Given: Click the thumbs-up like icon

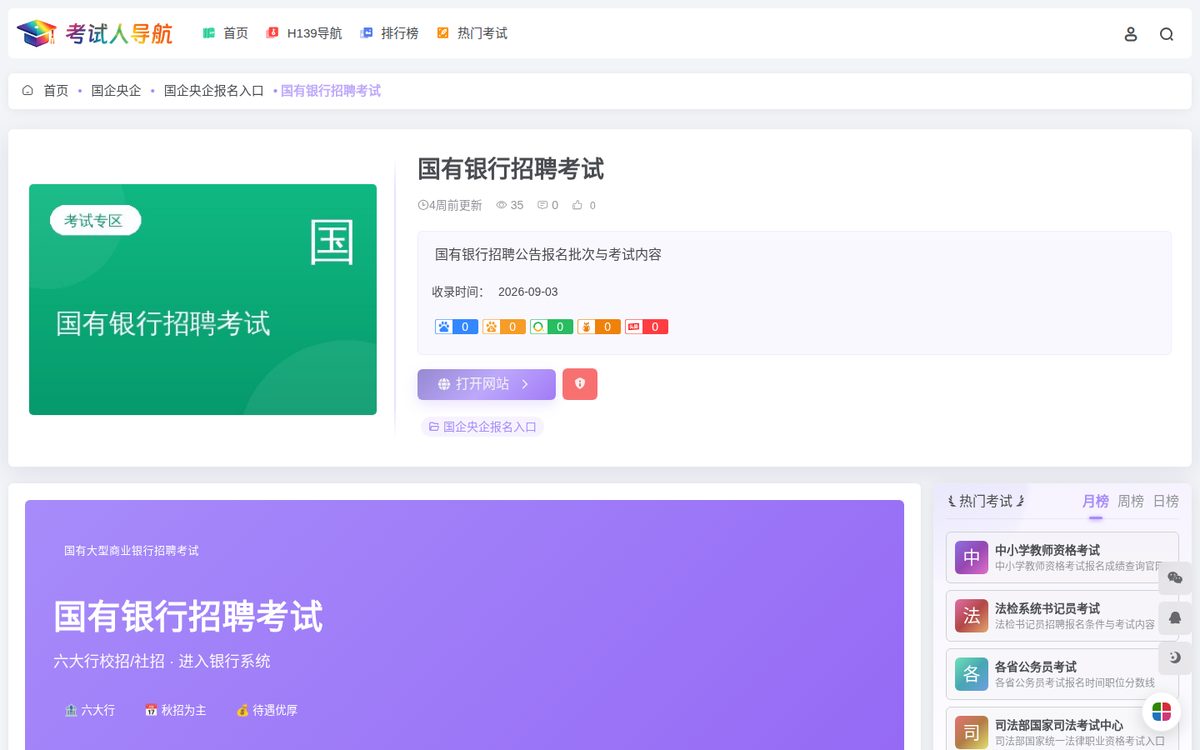Looking at the screenshot, I should [577, 205].
